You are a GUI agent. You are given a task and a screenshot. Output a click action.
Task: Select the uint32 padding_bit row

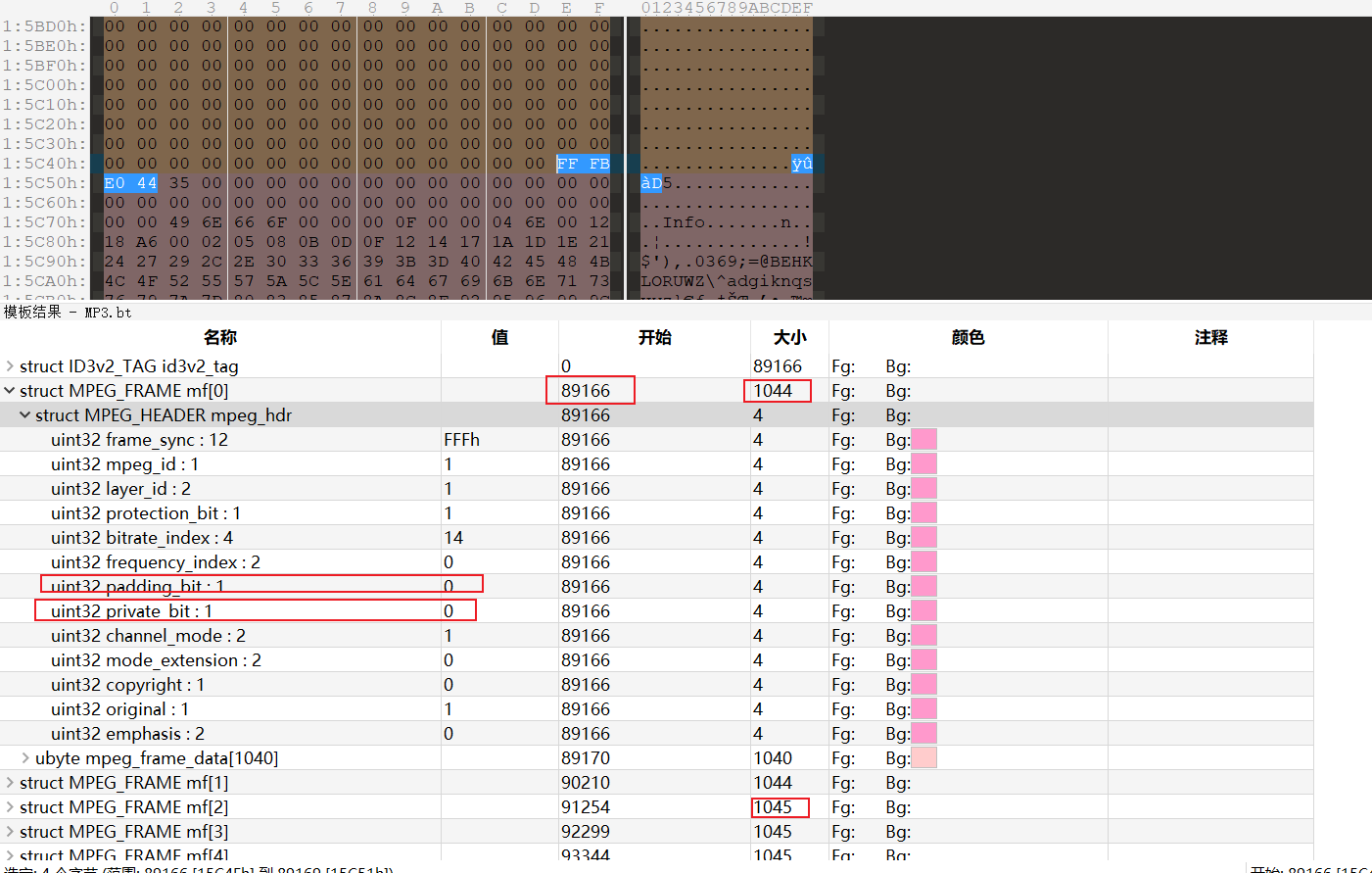pyautogui.click(x=137, y=586)
